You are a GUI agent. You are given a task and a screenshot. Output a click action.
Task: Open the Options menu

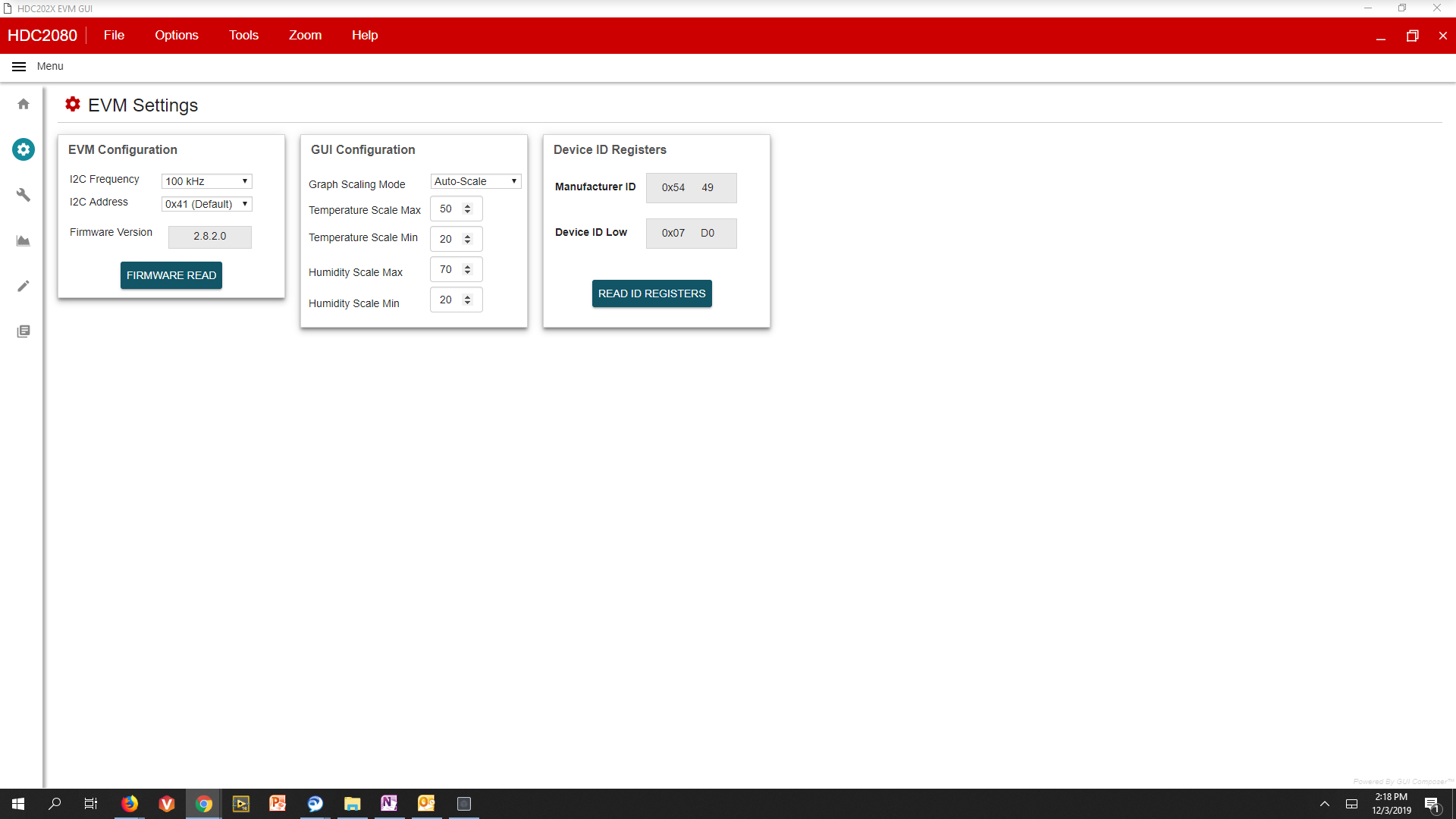[176, 35]
